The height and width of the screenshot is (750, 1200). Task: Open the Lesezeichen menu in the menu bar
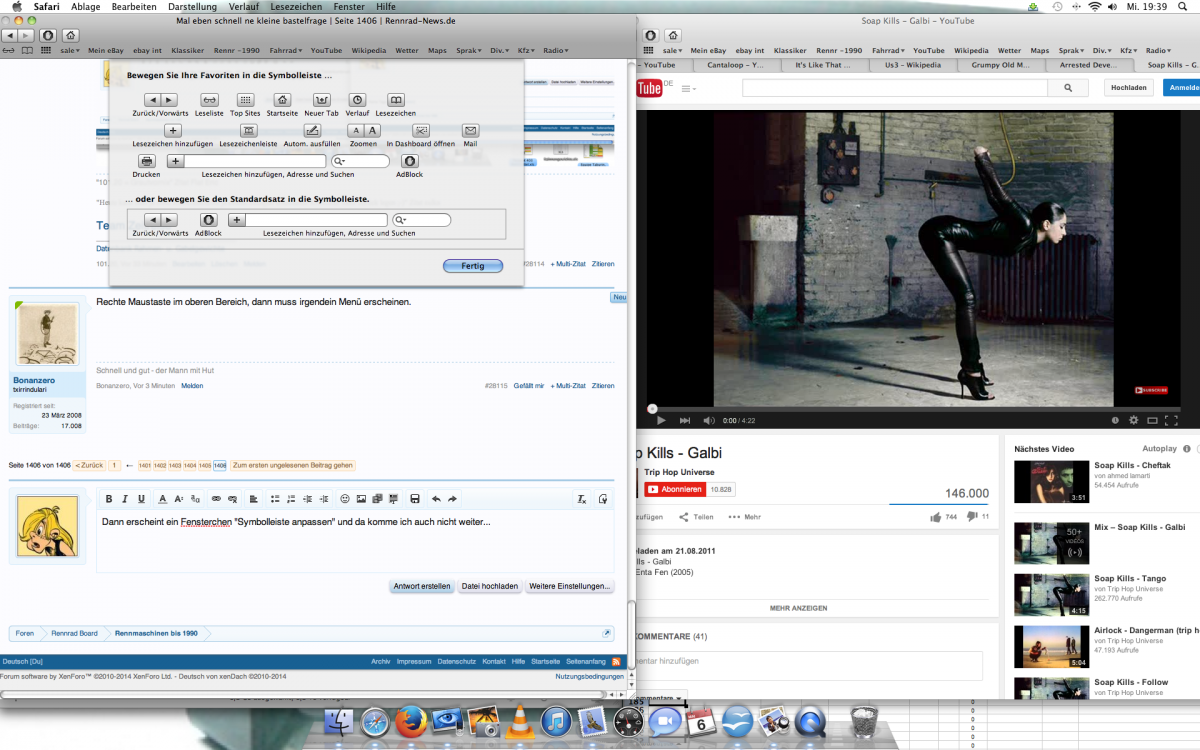(x=296, y=7)
